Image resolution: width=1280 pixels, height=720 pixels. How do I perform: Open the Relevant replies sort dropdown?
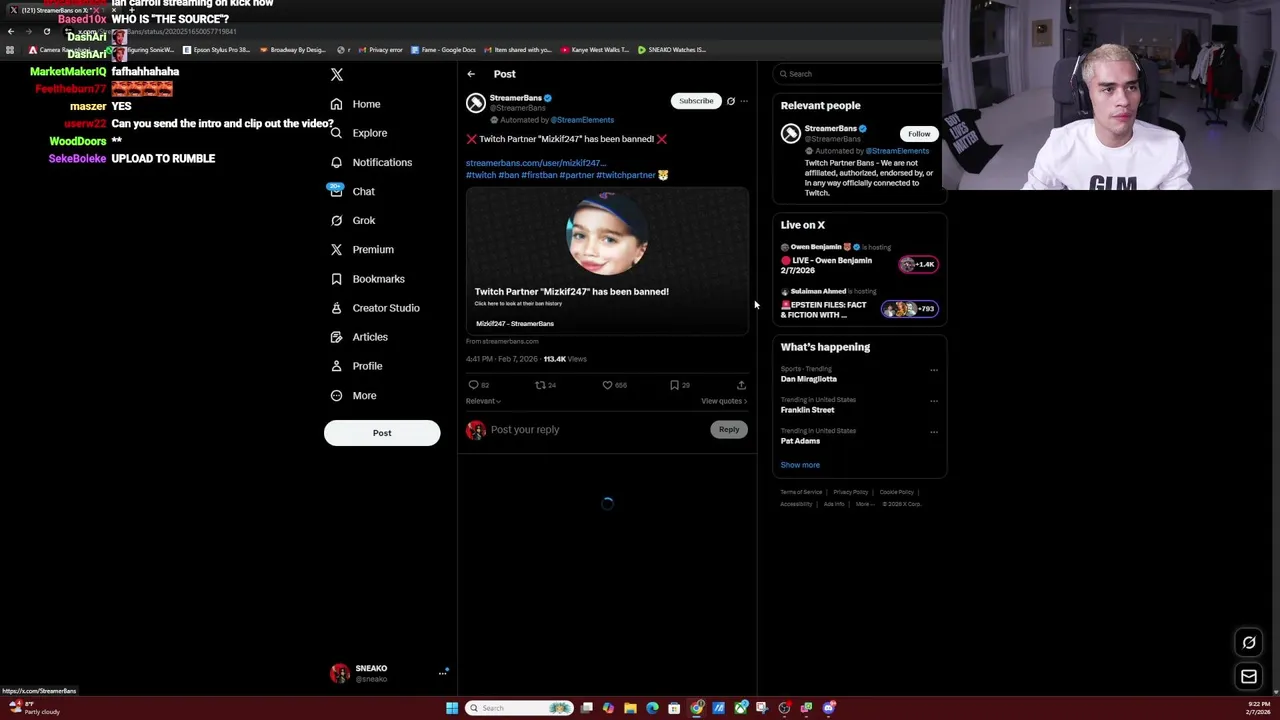tap(483, 401)
